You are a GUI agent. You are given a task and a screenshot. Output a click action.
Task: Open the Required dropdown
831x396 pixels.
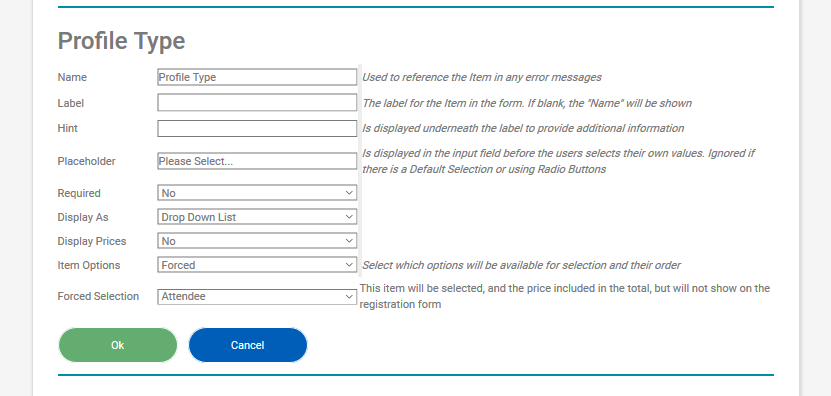[257, 193]
